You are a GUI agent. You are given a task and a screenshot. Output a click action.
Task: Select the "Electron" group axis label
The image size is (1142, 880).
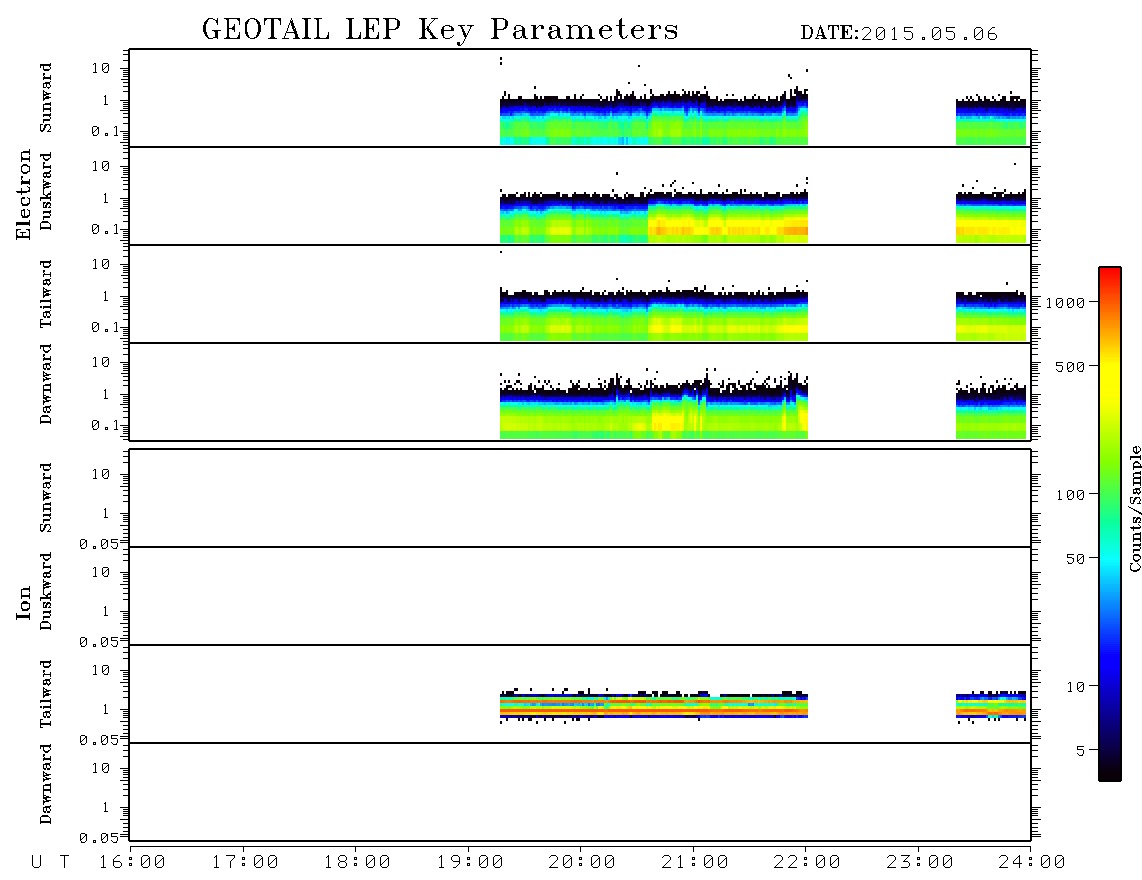tap(23, 195)
